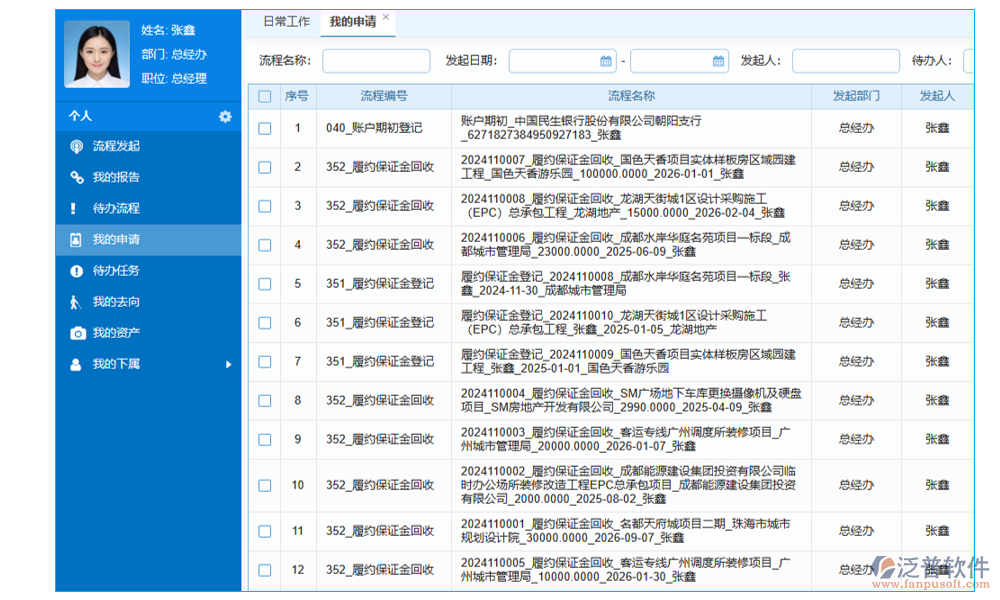Click the user profile photo
Image resolution: width=1000 pixels, height=600 pixels.
tap(97, 54)
